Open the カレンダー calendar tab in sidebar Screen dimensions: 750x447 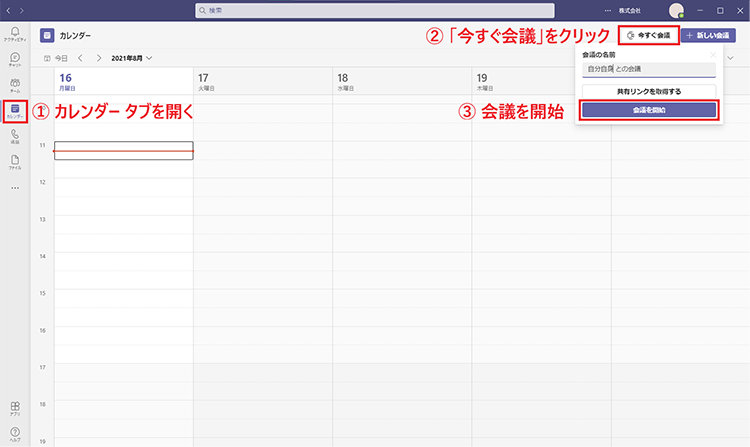point(15,111)
